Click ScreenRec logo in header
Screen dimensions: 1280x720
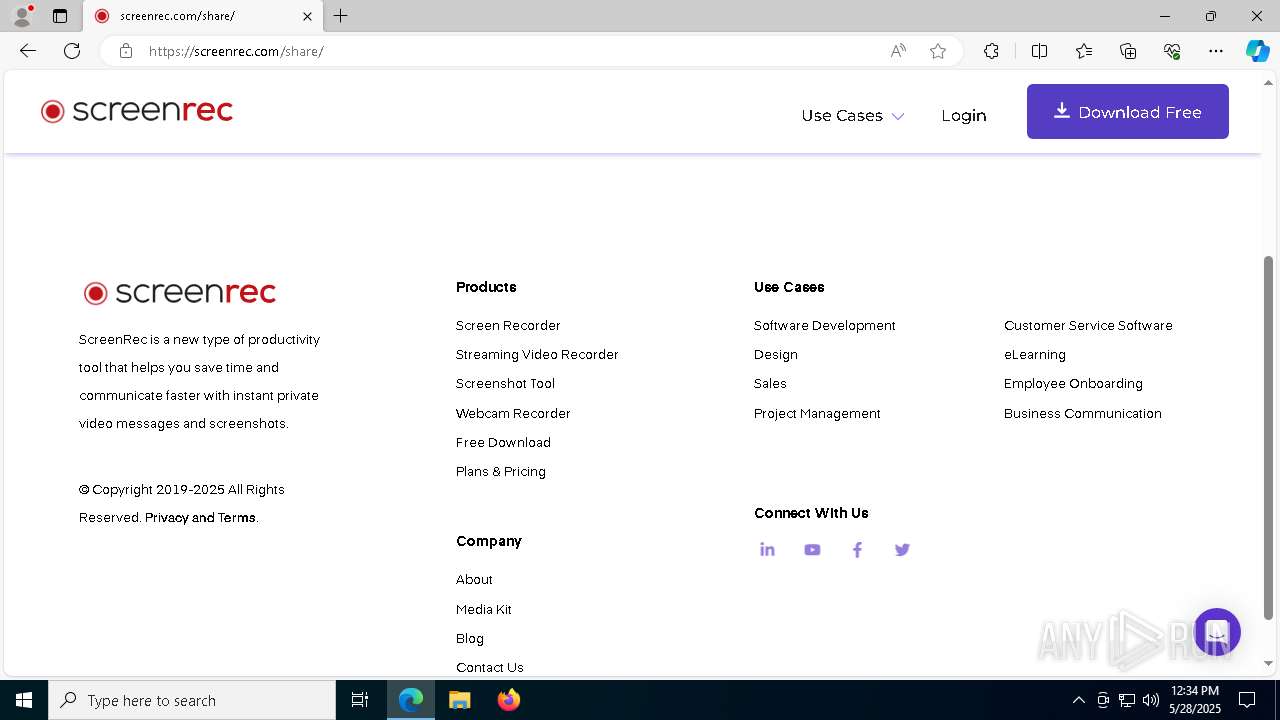click(x=137, y=111)
